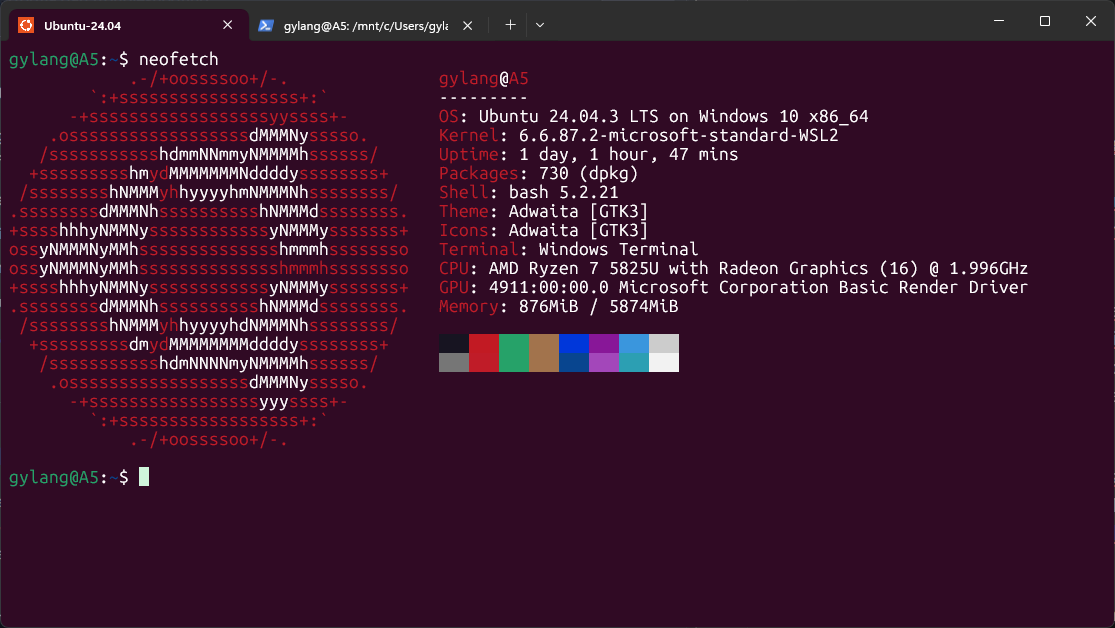Screen dimensions: 1115x628
Task: Click the black swatch in the top palette row
Action: click(x=454, y=343)
